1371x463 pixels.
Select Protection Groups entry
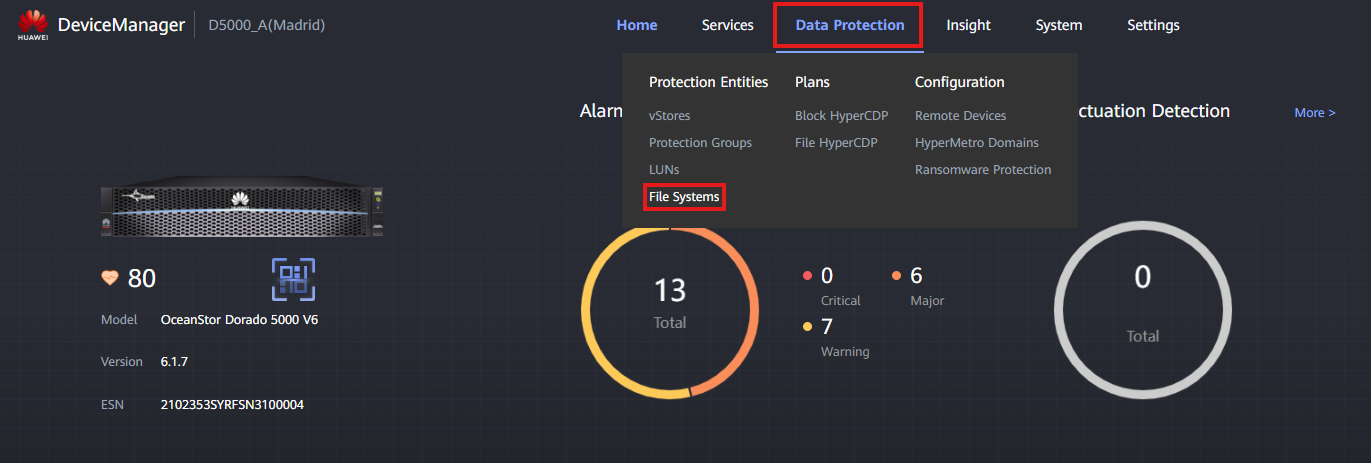pos(700,143)
